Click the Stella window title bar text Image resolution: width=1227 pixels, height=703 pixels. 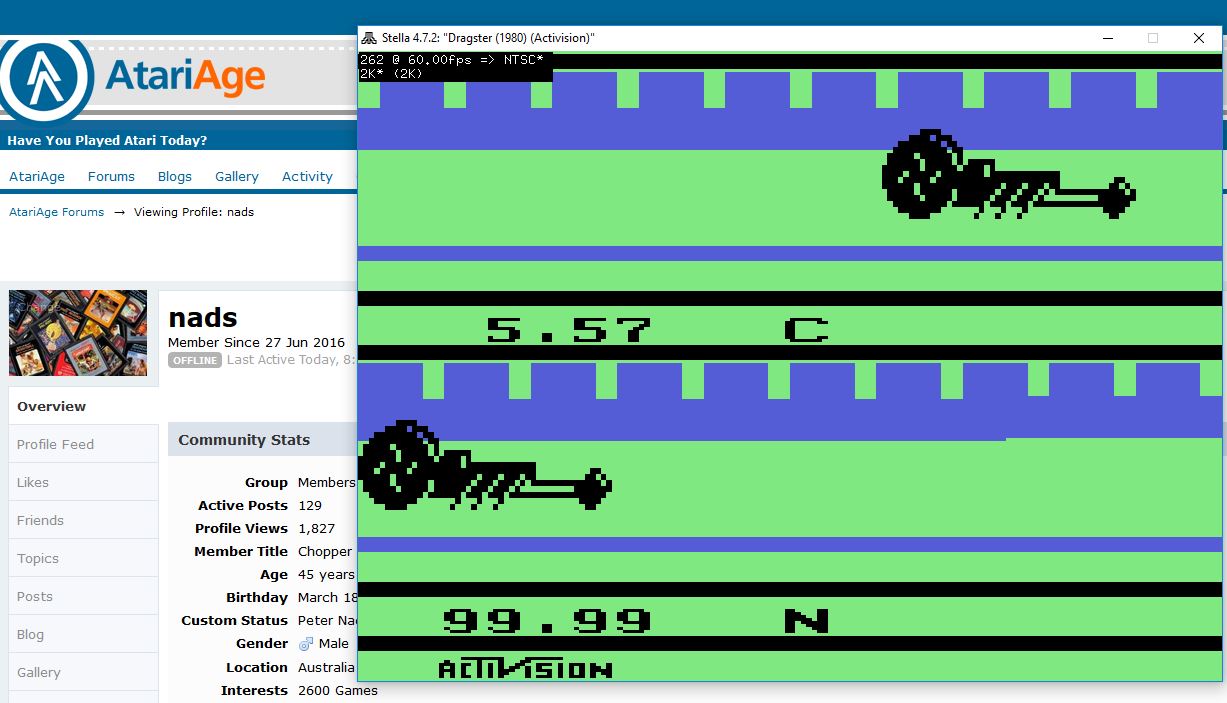[488, 38]
